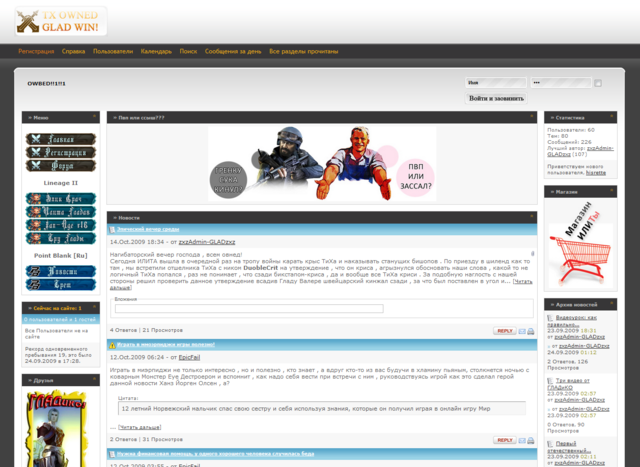Select Сообщения за день in the navigation bar
The image size is (640, 467).
click(x=233, y=50)
